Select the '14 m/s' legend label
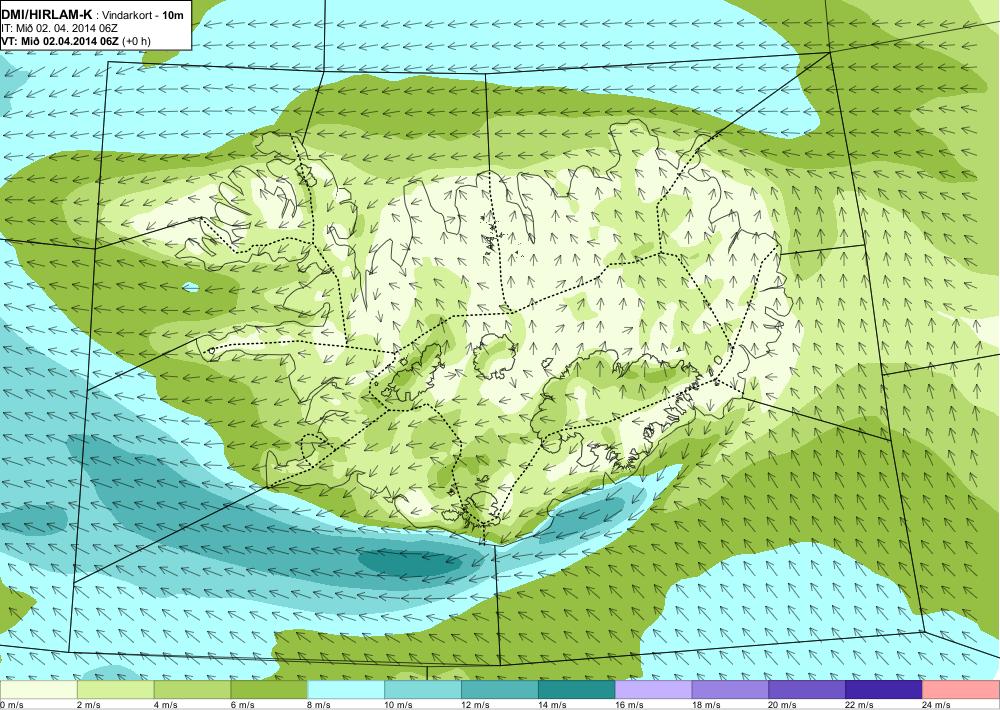The image size is (1000, 710). [x=552, y=705]
